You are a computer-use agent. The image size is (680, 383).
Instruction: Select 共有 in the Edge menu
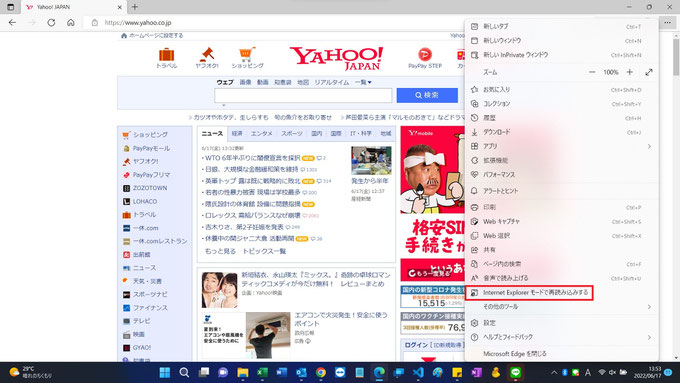[562, 250]
